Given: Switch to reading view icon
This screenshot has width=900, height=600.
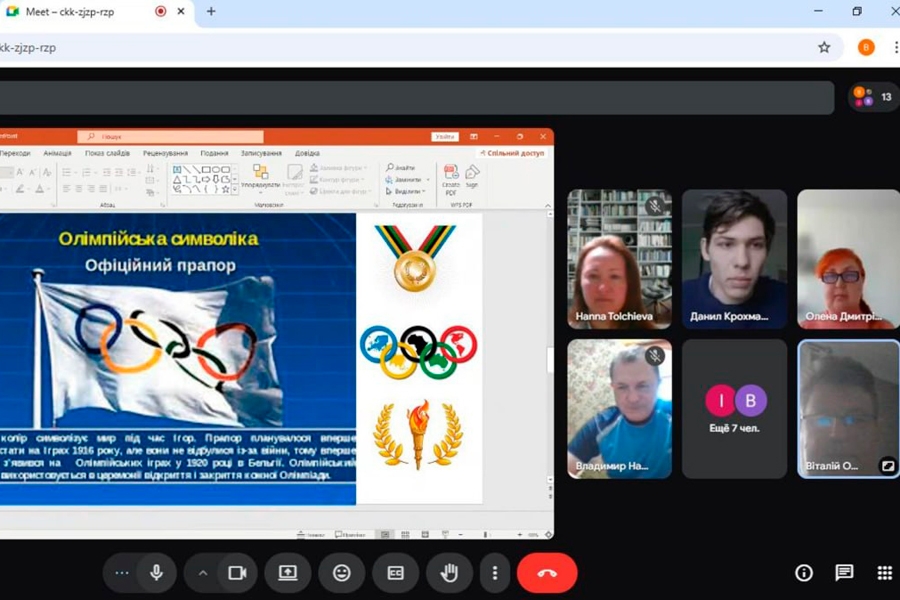Looking at the screenshot, I should (425, 535).
